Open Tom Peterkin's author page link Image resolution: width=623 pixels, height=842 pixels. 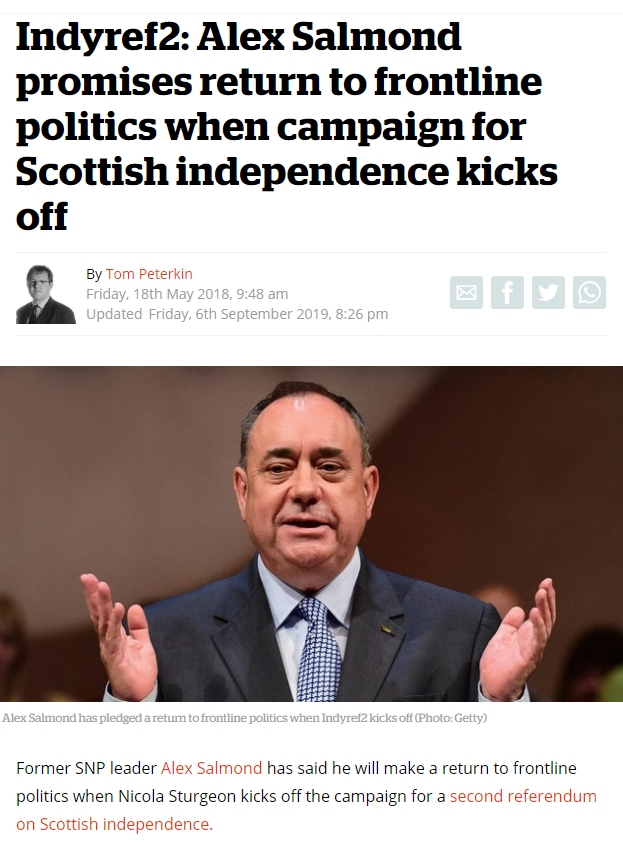pyautogui.click(x=149, y=274)
